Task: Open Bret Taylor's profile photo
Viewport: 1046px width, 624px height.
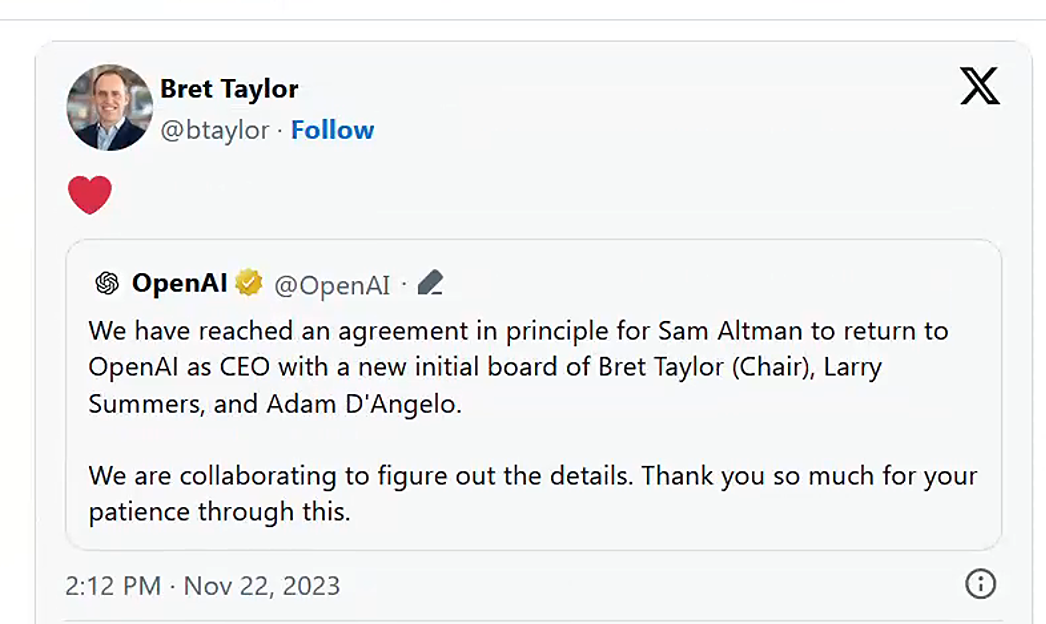Action: coord(107,108)
